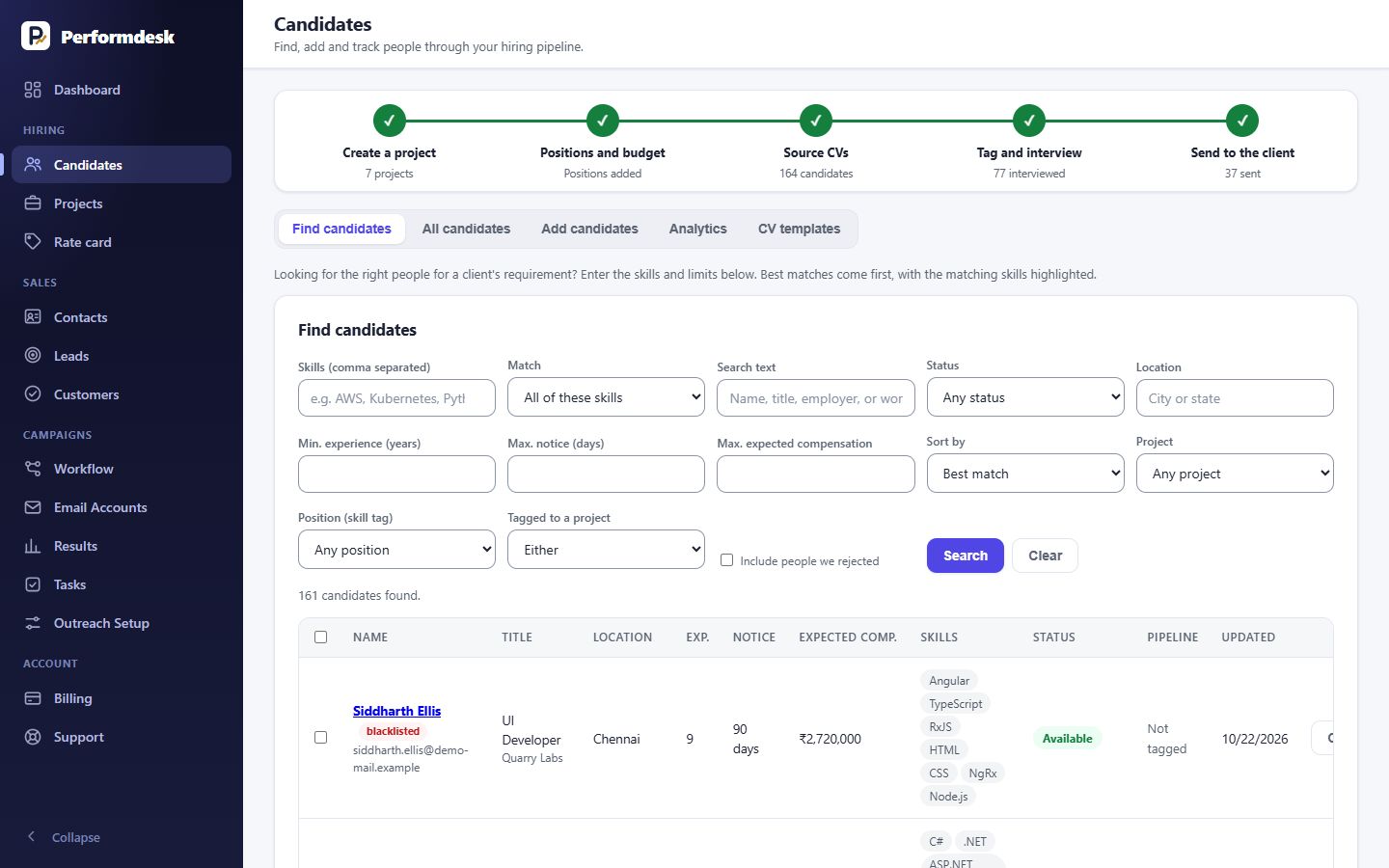
Task: Open the 'Tagged to a project' dropdown
Action: [606, 550]
